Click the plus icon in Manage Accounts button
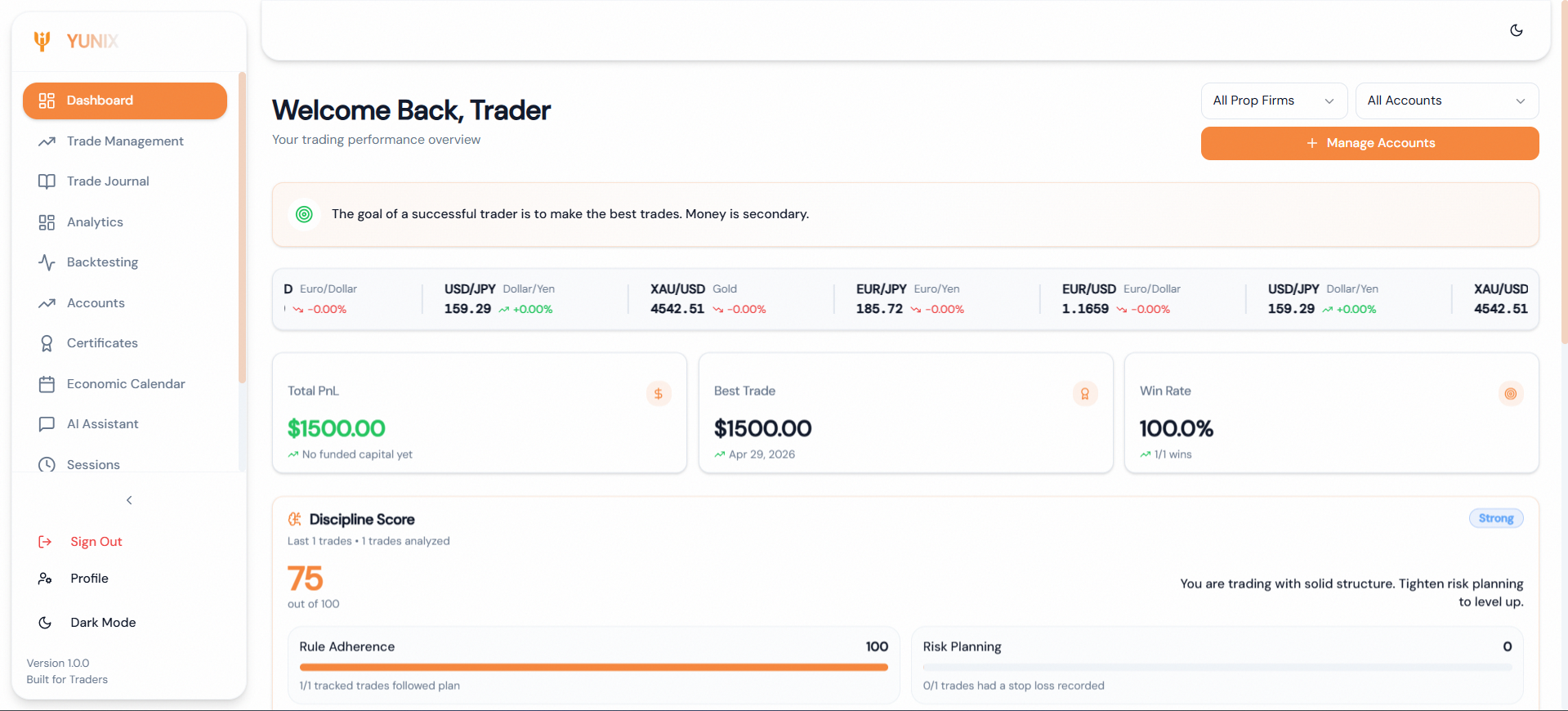 tap(1312, 143)
